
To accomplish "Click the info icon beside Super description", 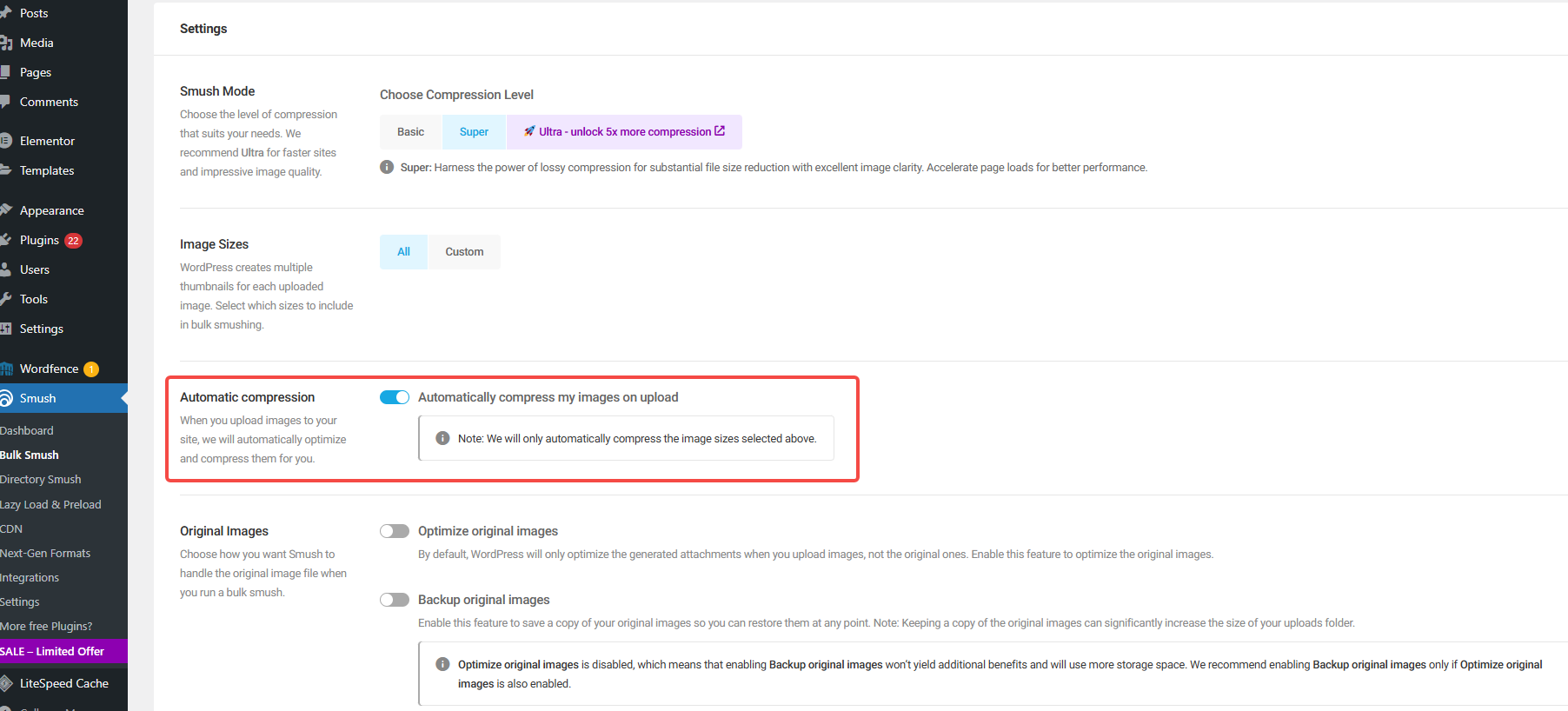I will [387, 167].
